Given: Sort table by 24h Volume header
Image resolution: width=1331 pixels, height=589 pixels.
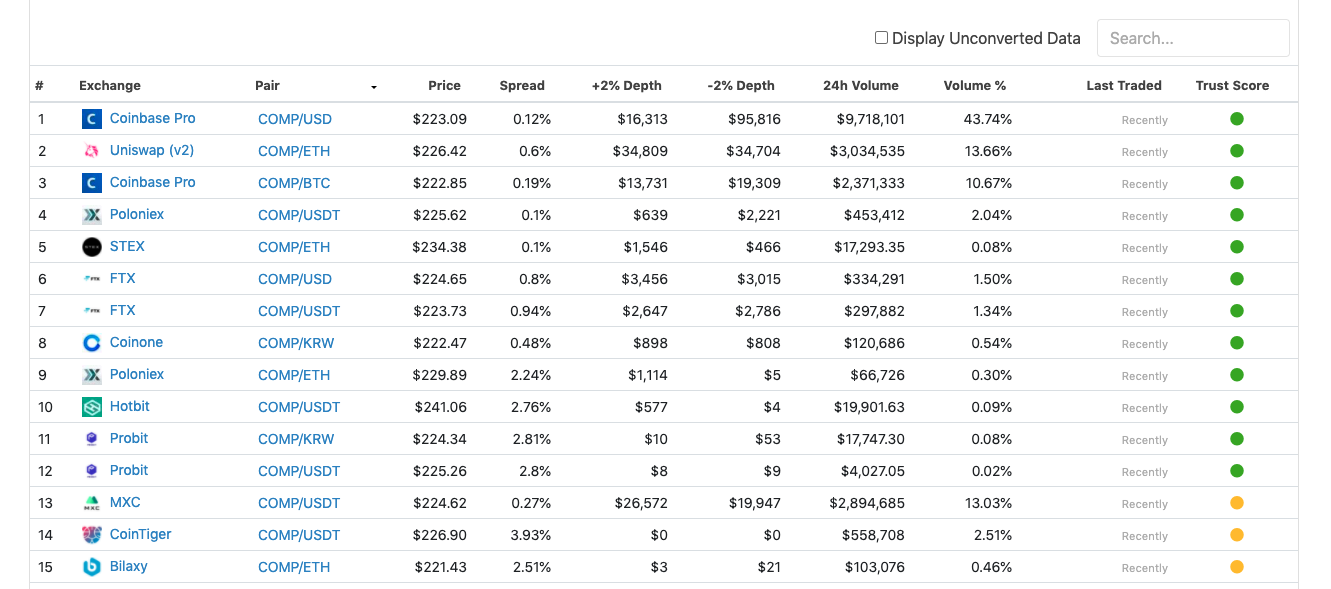Looking at the screenshot, I should click(861, 86).
